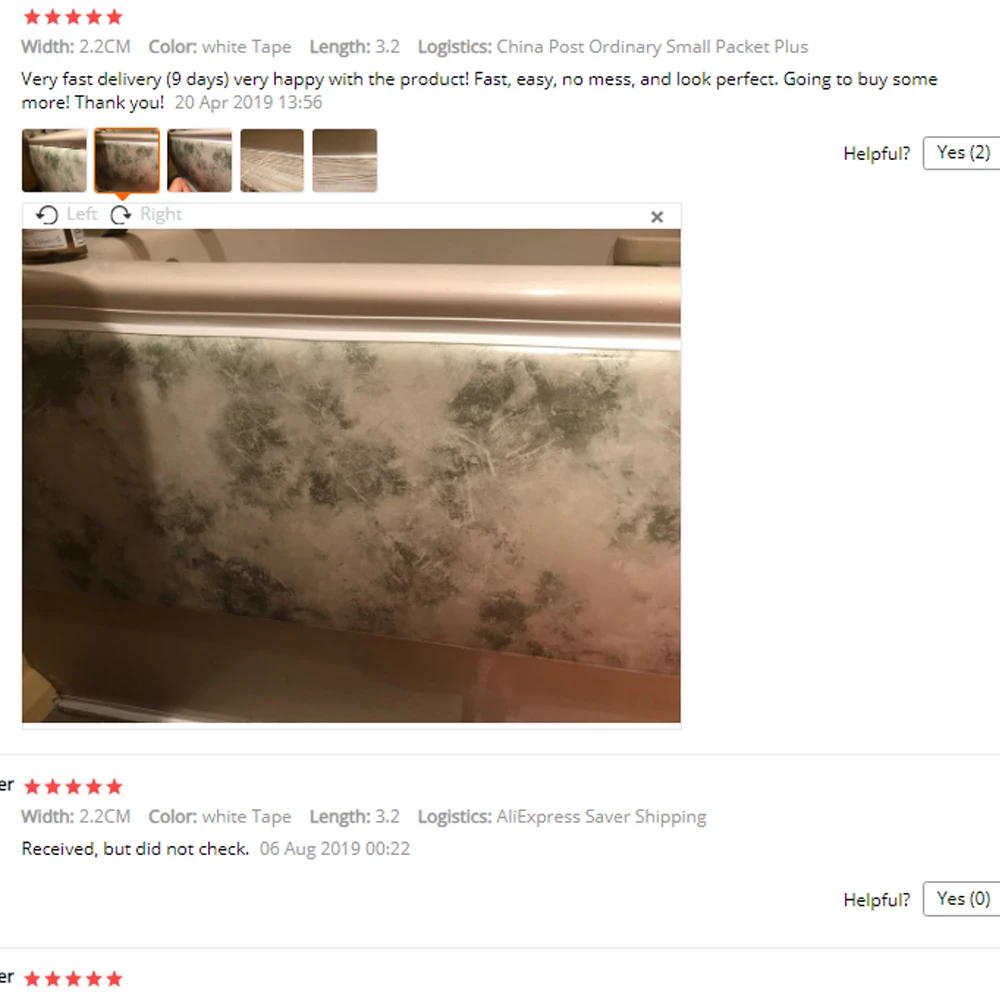Click the rotate right arrow icon
The height and width of the screenshot is (1000, 1000).
121,215
